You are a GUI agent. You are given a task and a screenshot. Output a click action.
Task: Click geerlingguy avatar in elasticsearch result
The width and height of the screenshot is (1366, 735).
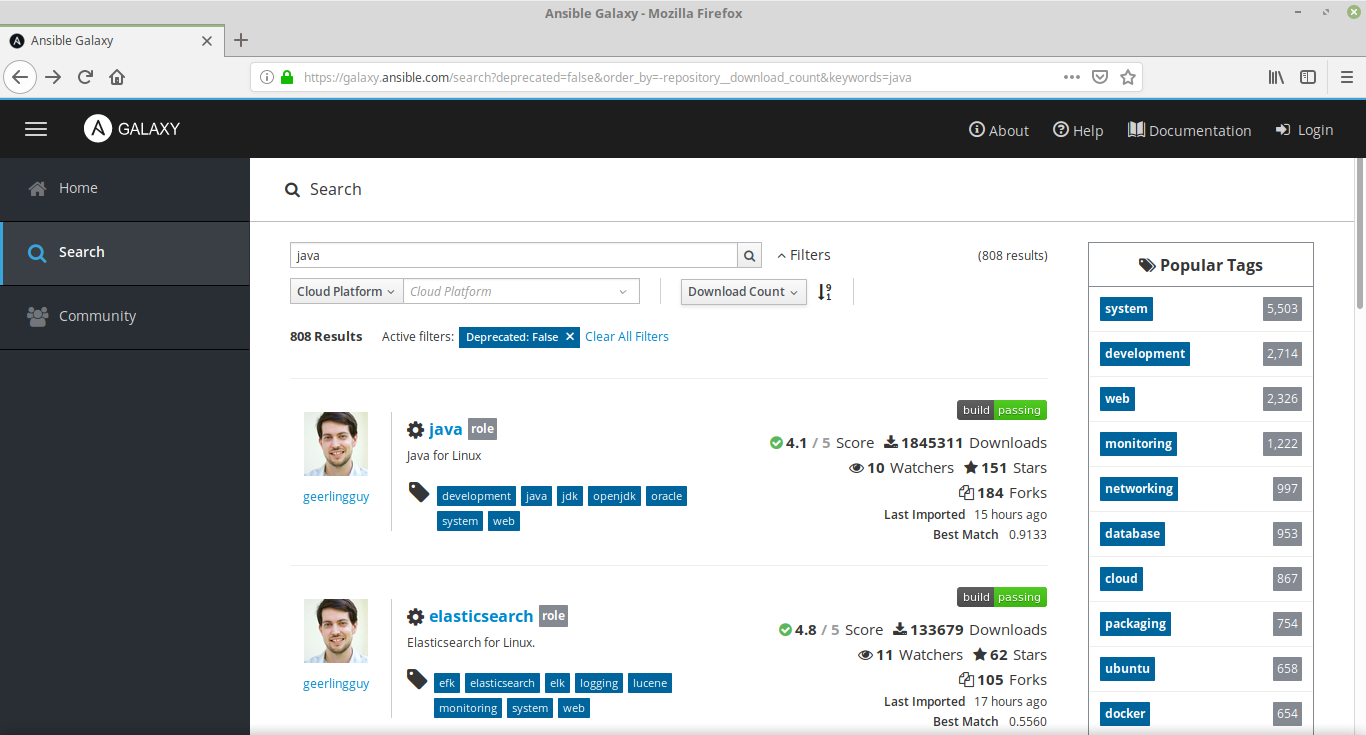pyautogui.click(x=336, y=631)
